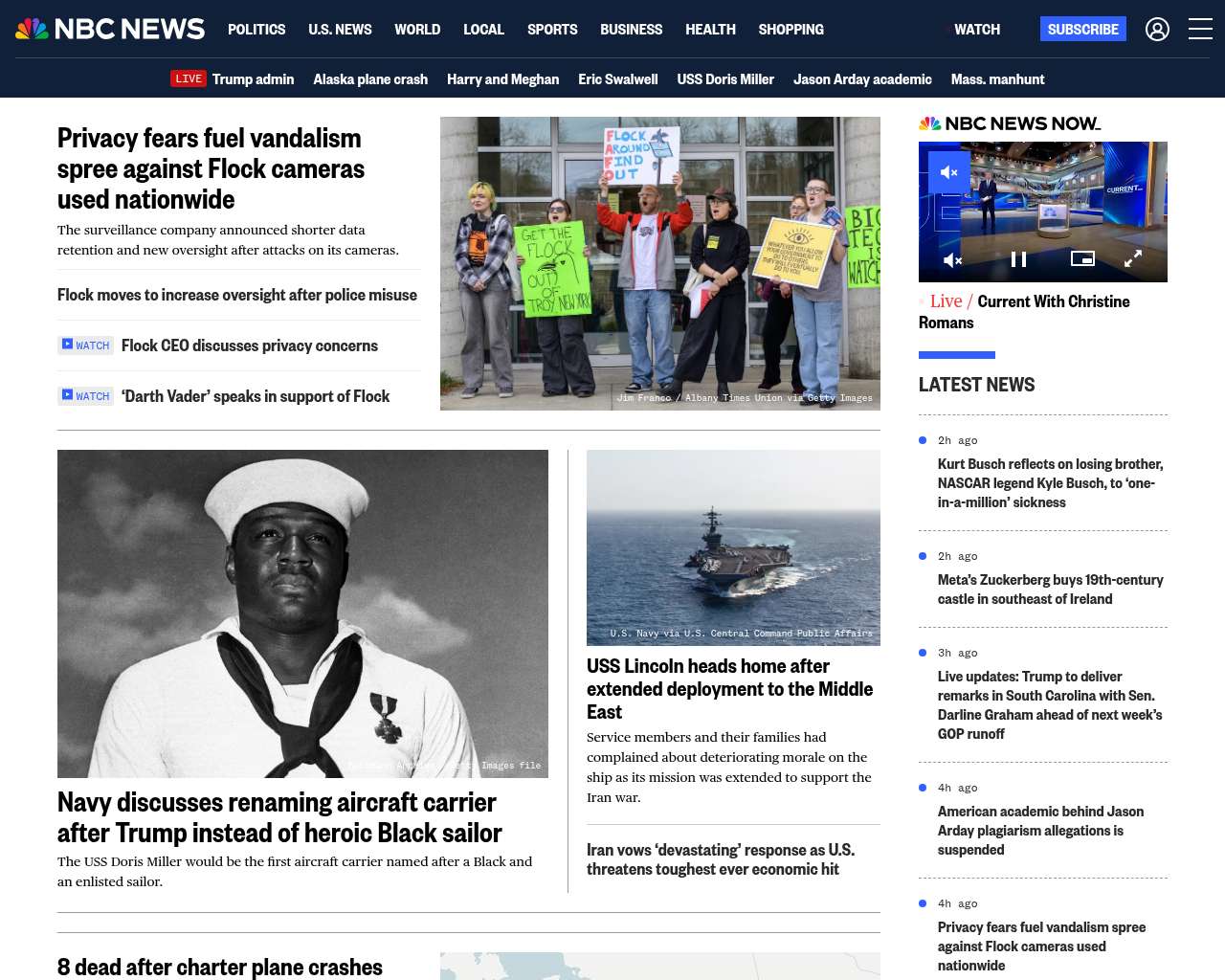
Task: Open the Politics section
Action: (256, 30)
